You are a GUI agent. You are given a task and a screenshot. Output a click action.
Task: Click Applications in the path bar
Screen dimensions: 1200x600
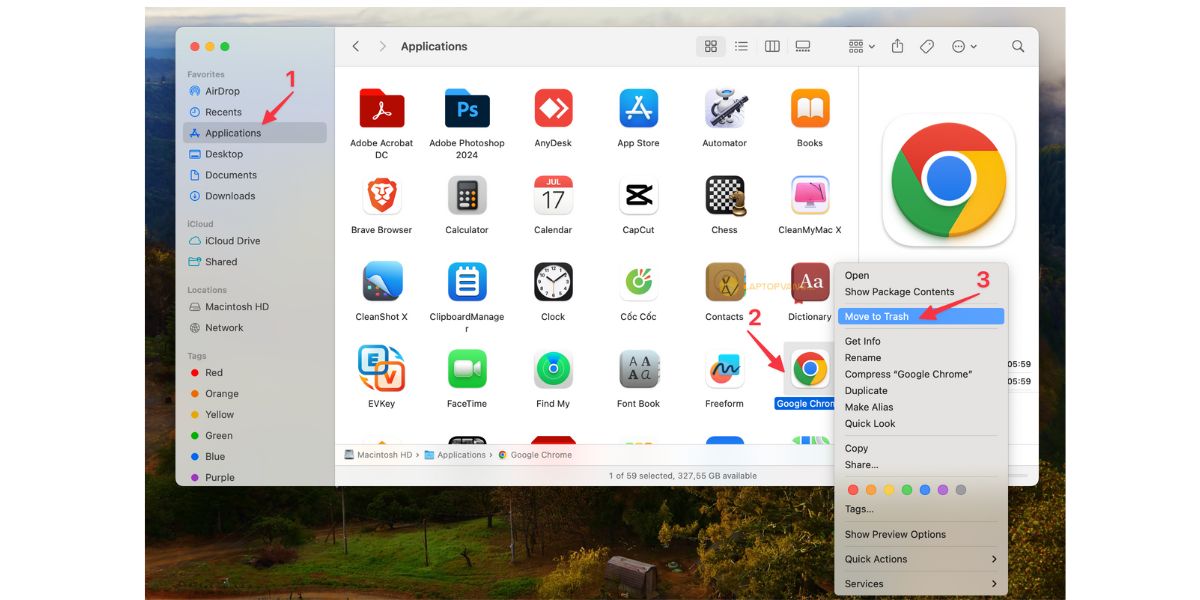click(455, 455)
